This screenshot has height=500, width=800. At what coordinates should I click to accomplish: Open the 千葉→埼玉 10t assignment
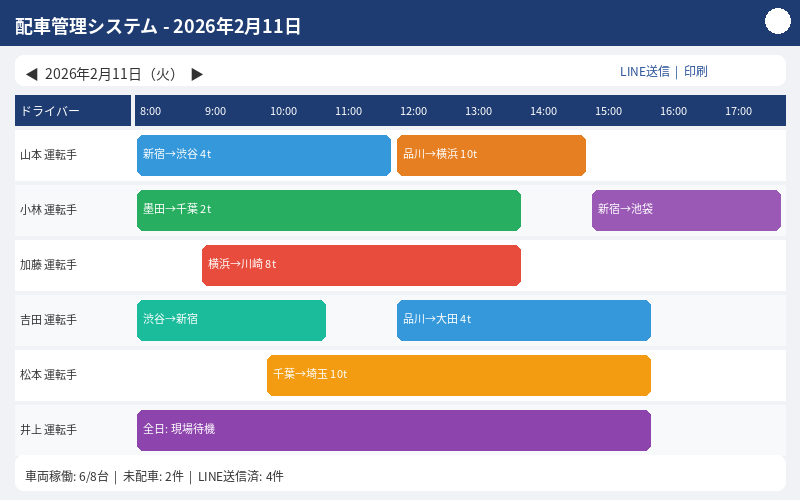[458, 375]
